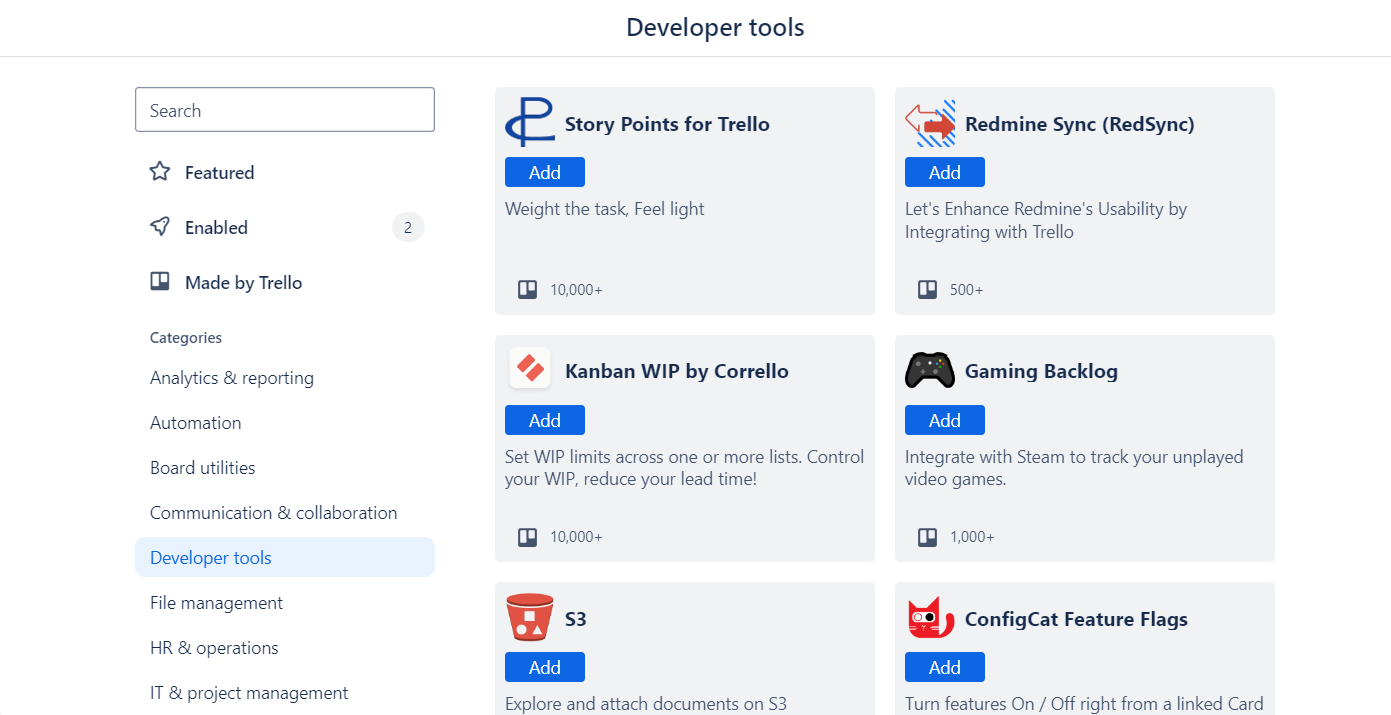This screenshot has width=1391, height=715.
Task: Click the 1,000+ installs count
Action: (972, 537)
